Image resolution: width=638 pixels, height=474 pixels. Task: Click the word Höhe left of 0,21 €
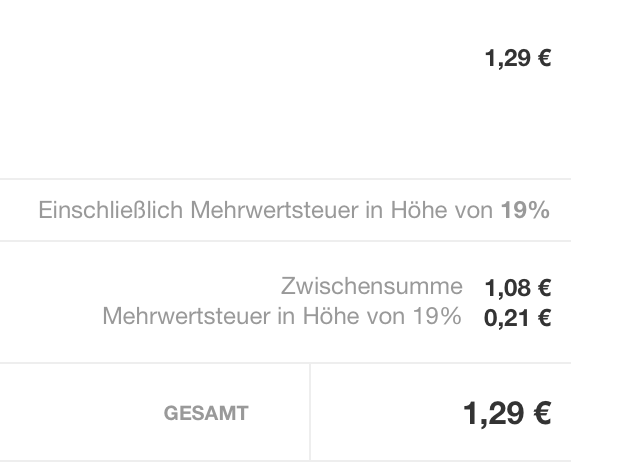(x=323, y=318)
